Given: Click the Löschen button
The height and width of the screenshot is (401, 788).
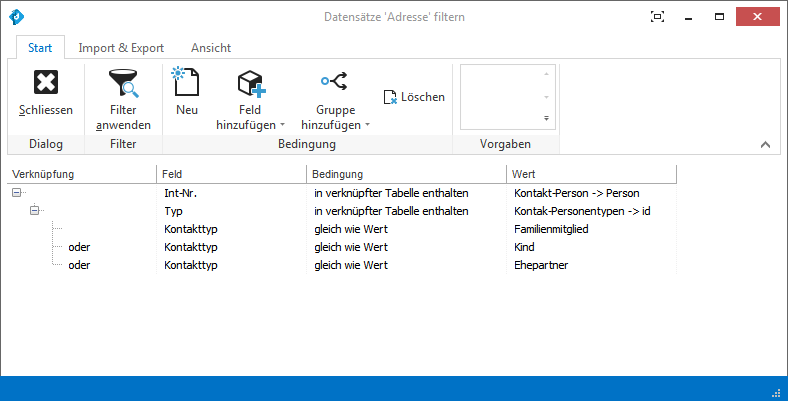Looking at the screenshot, I should [x=414, y=97].
